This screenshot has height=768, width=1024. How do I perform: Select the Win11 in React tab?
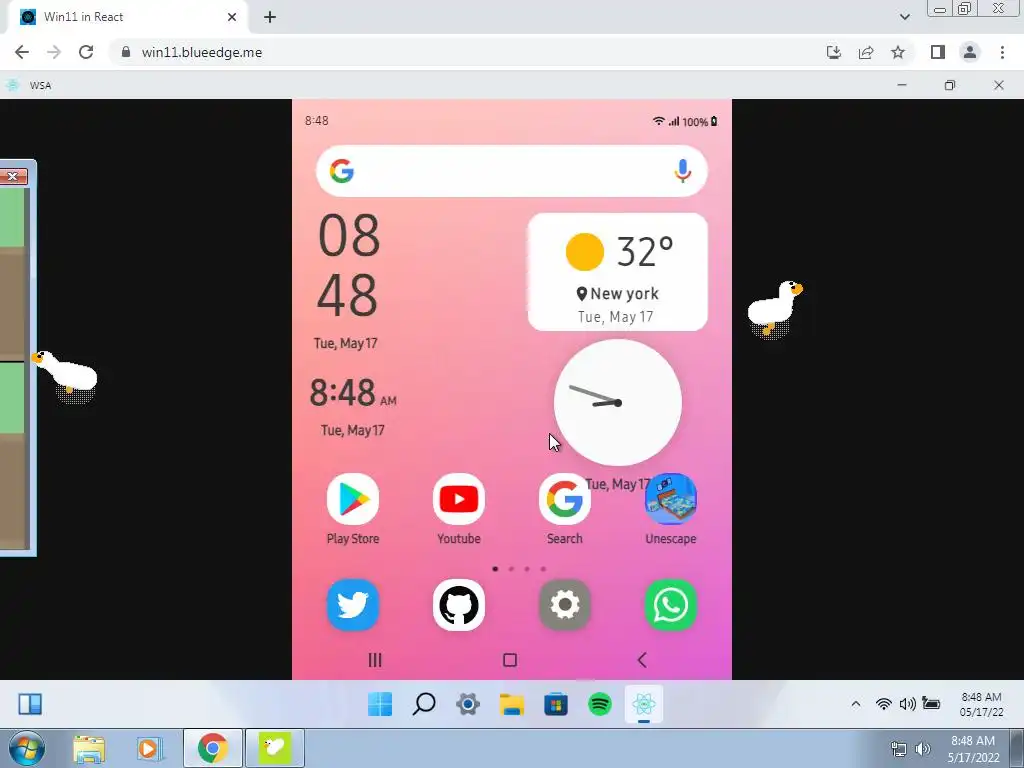(x=127, y=17)
